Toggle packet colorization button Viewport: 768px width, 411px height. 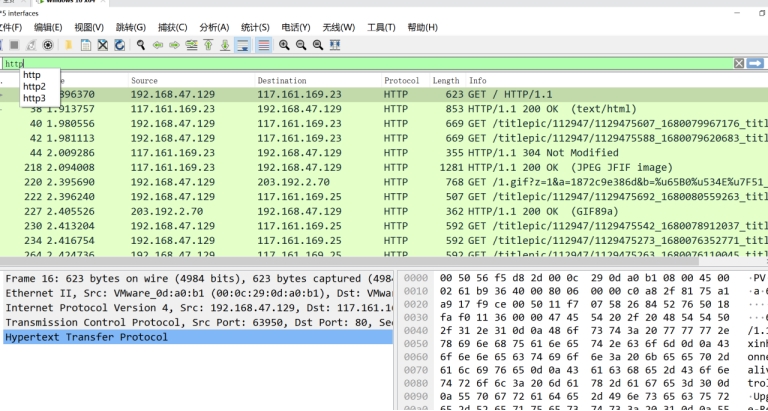263,45
